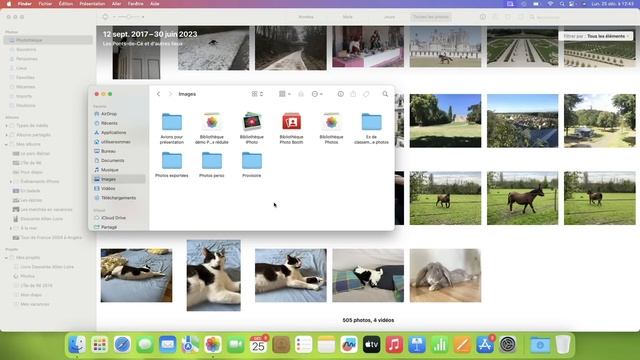Open the Filtrer par dropdown in Photos
The width and height of the screenshot is (640, 360).
tap(596, 36)
